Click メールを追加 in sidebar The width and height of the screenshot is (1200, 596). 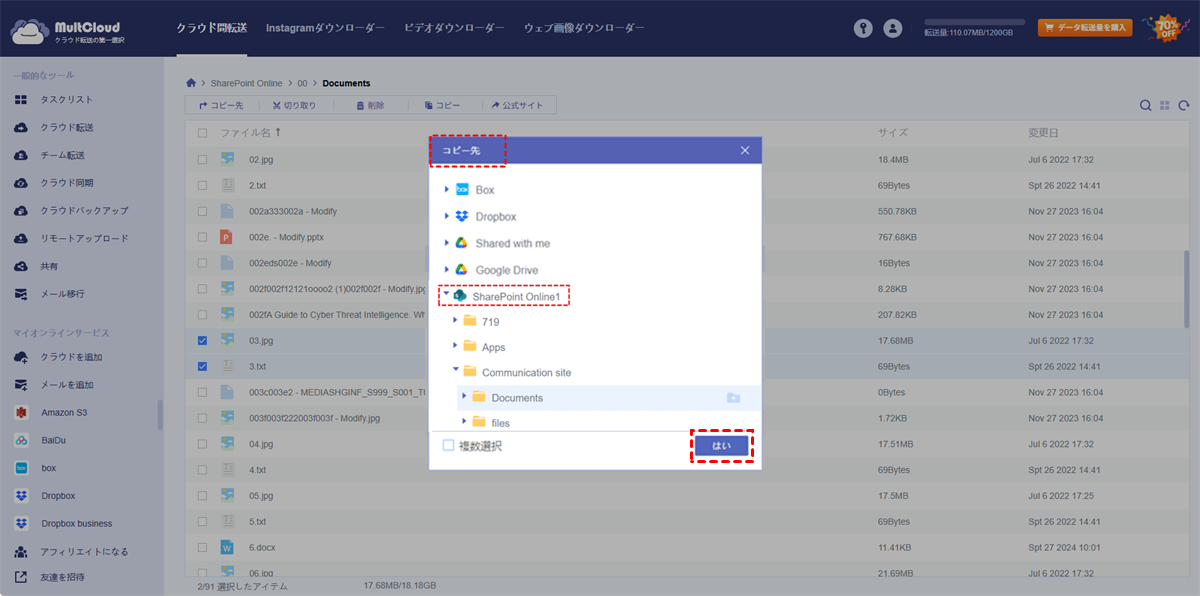point(66,385)
